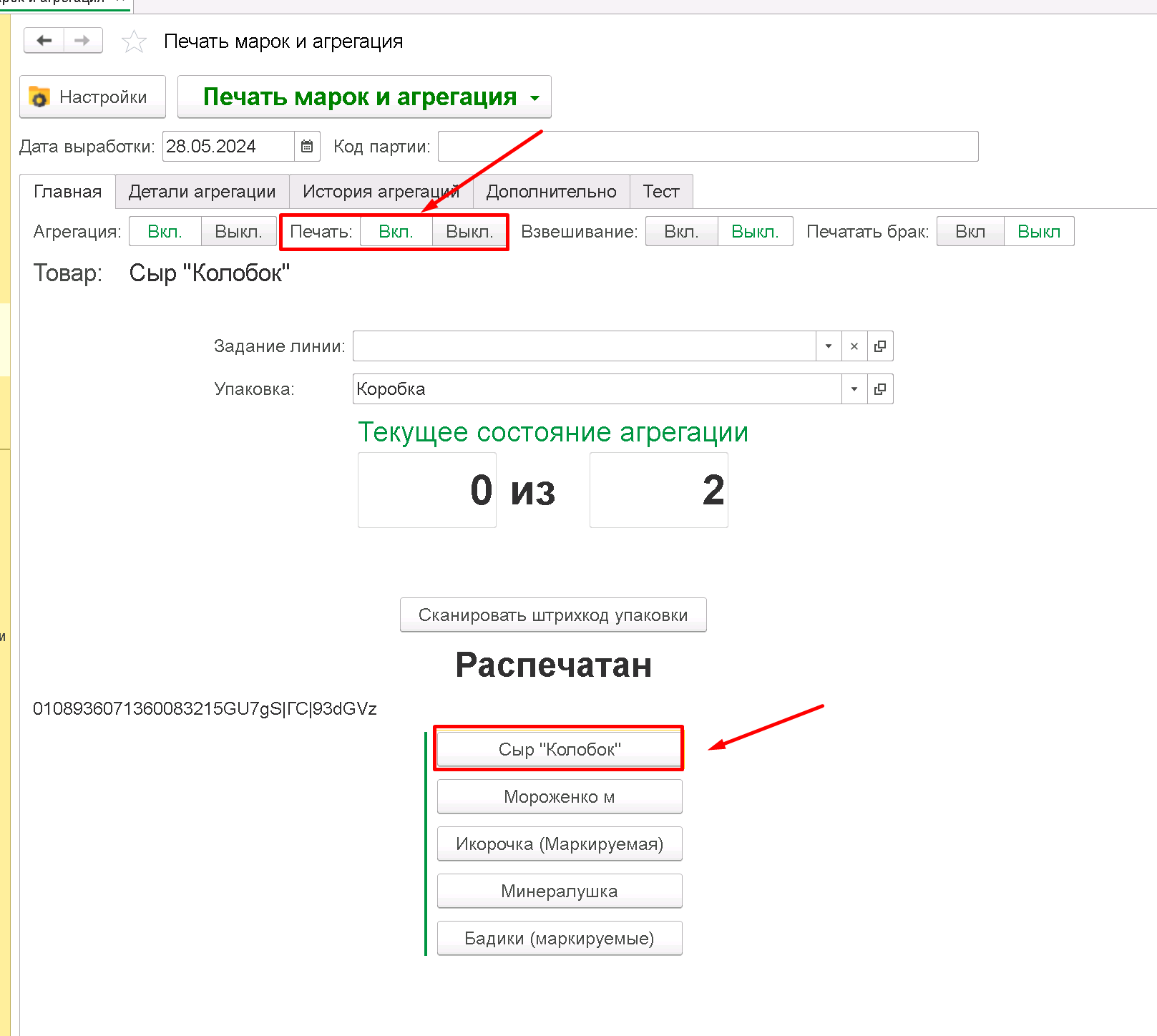Click the code text 010893607136008321...

click(205, 709)
